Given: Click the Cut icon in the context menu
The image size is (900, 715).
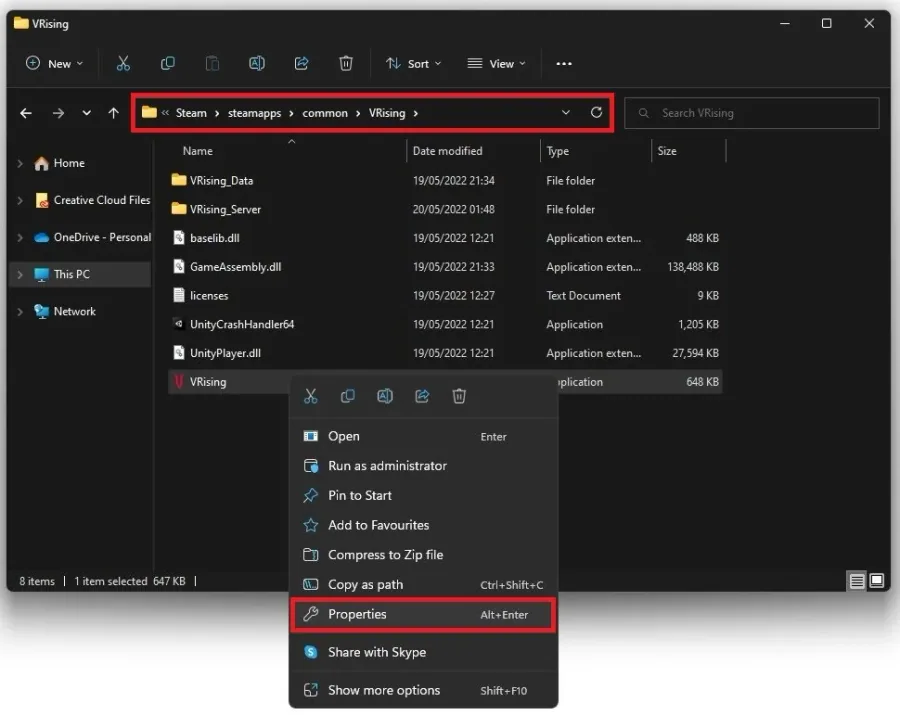Looking at the screenshot, I should click(x=311, y=396).
